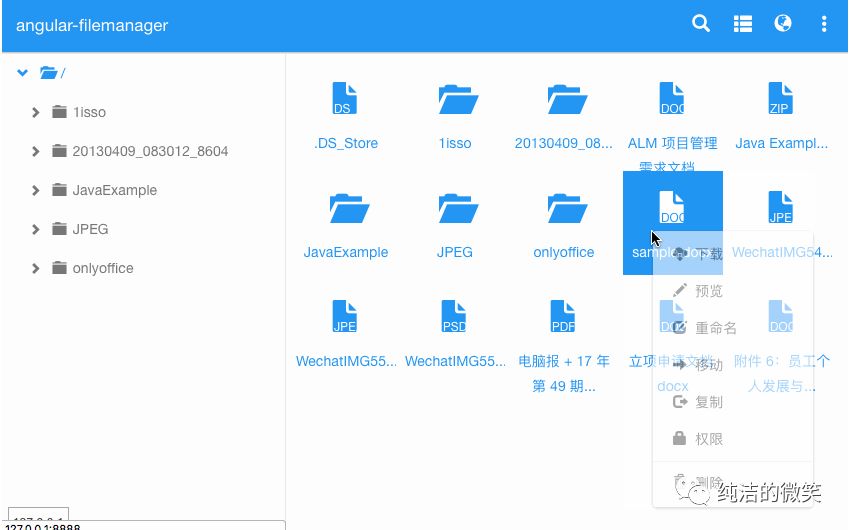The image size is (849, 530).
Task: Select the root folder icon in tree
Action: pyautogui.click(x=49, y=73)
